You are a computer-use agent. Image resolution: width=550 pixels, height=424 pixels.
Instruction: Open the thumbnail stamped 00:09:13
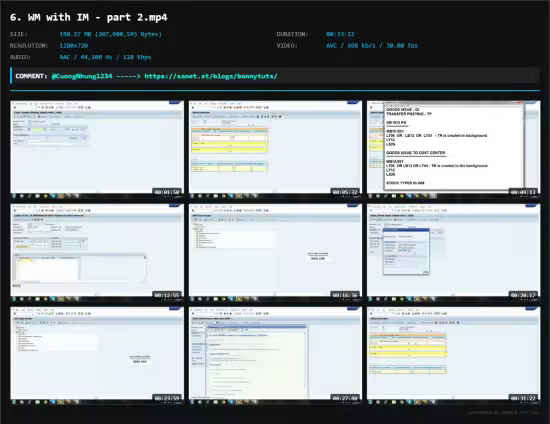click(x=454, y=149)
